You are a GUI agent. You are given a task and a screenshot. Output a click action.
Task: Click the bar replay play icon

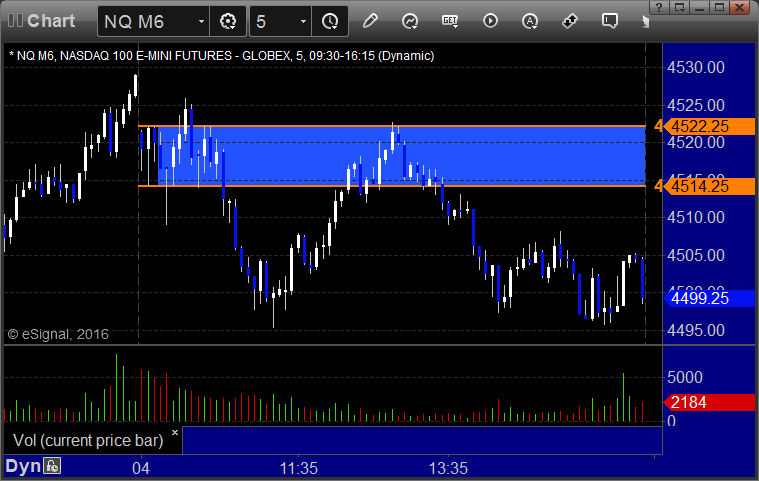click(490, 21)
